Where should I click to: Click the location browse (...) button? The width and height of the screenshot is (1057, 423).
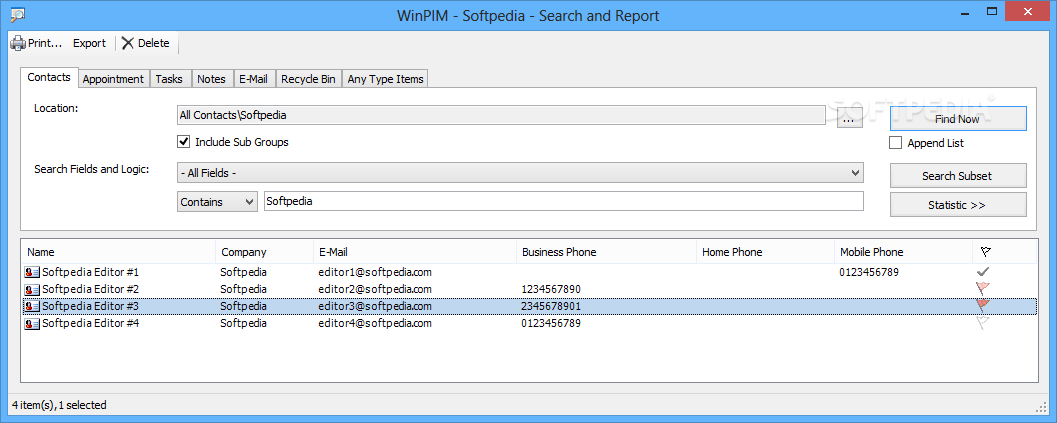click(x=849, y=120)
